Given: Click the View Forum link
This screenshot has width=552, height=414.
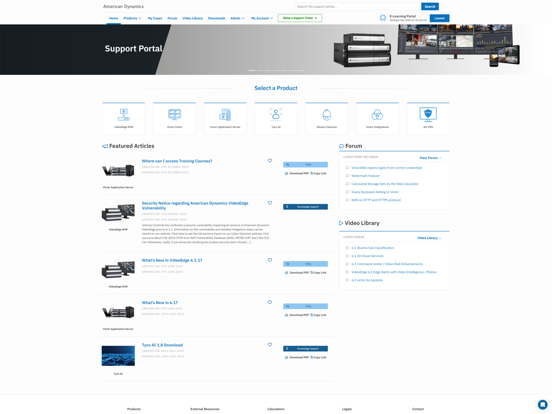Looking at the screenshot, I should [x=430, y=158].
